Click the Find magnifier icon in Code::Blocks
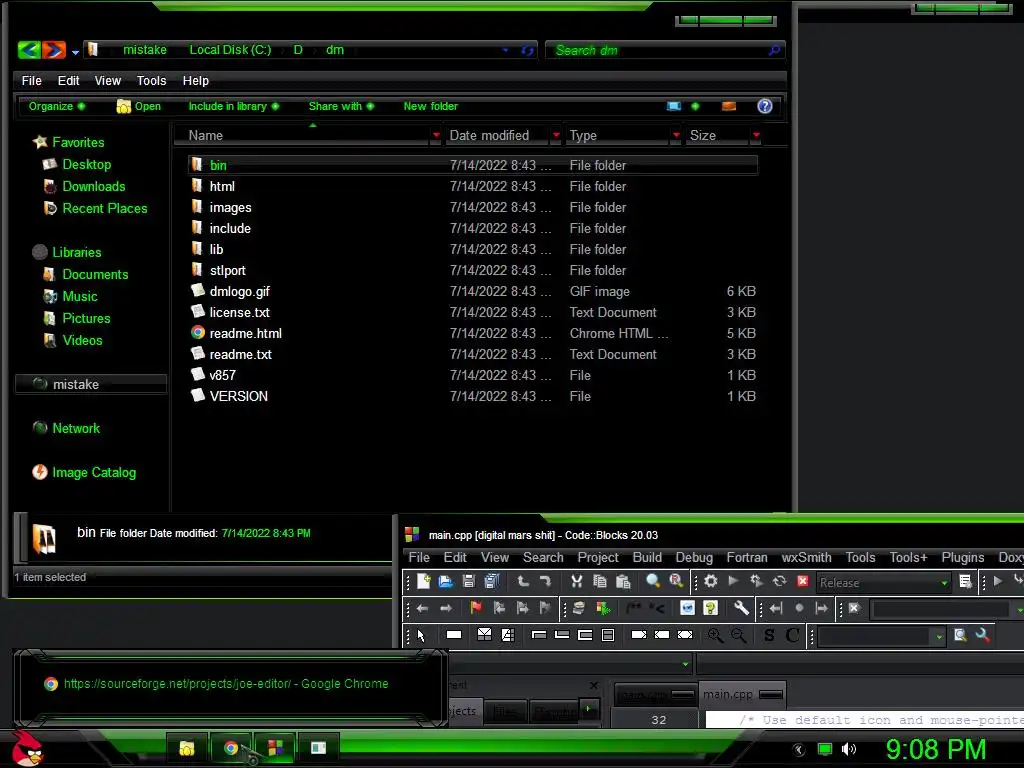The image size is (1024, 768). [652, 581]
